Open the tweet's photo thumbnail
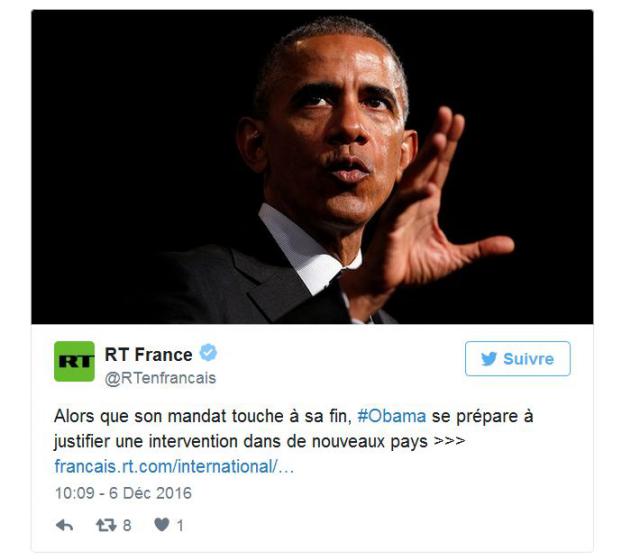 coord(312,167)
